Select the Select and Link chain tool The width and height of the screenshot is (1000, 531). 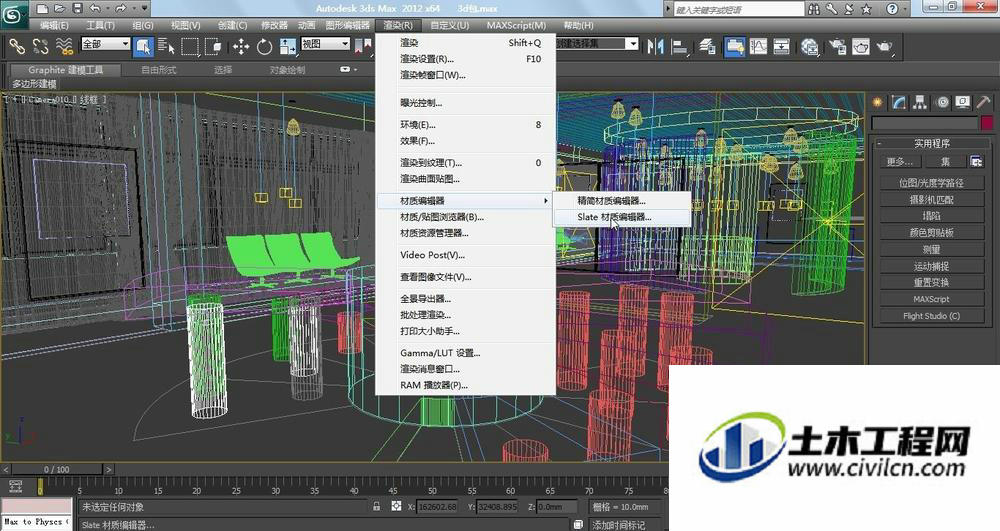pos(17,46)
